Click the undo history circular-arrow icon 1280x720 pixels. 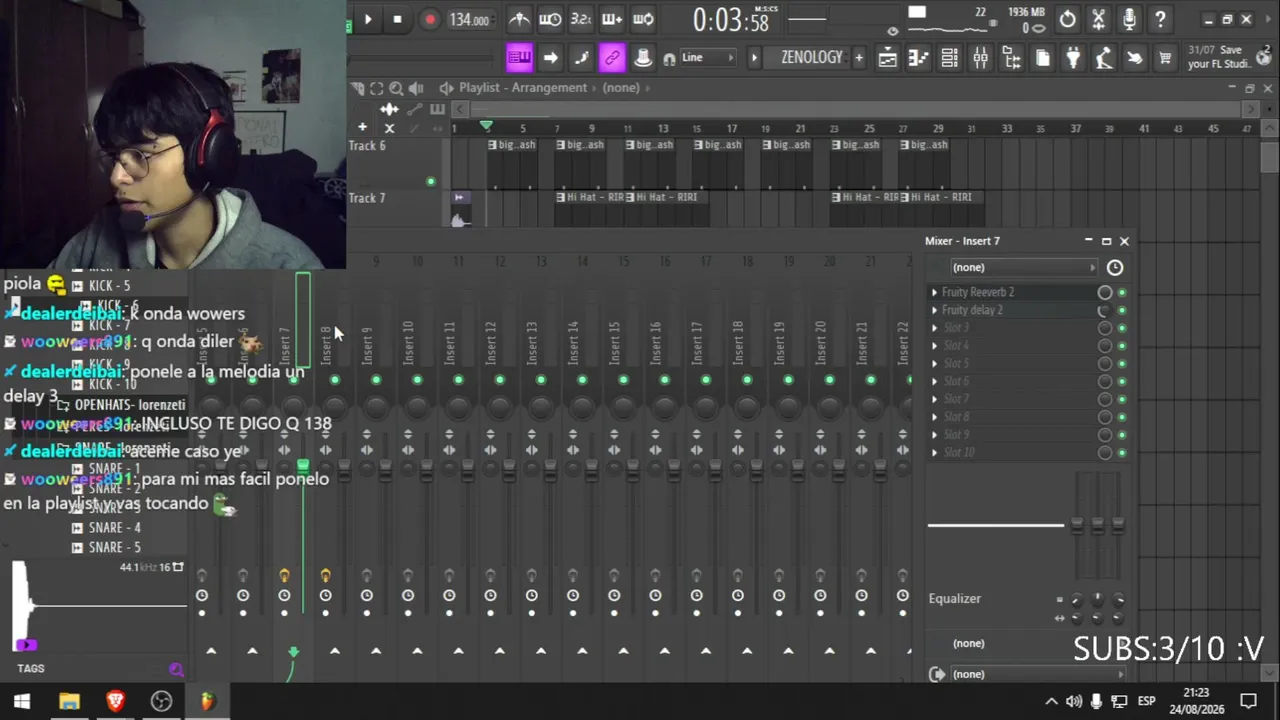point(1068,19)
